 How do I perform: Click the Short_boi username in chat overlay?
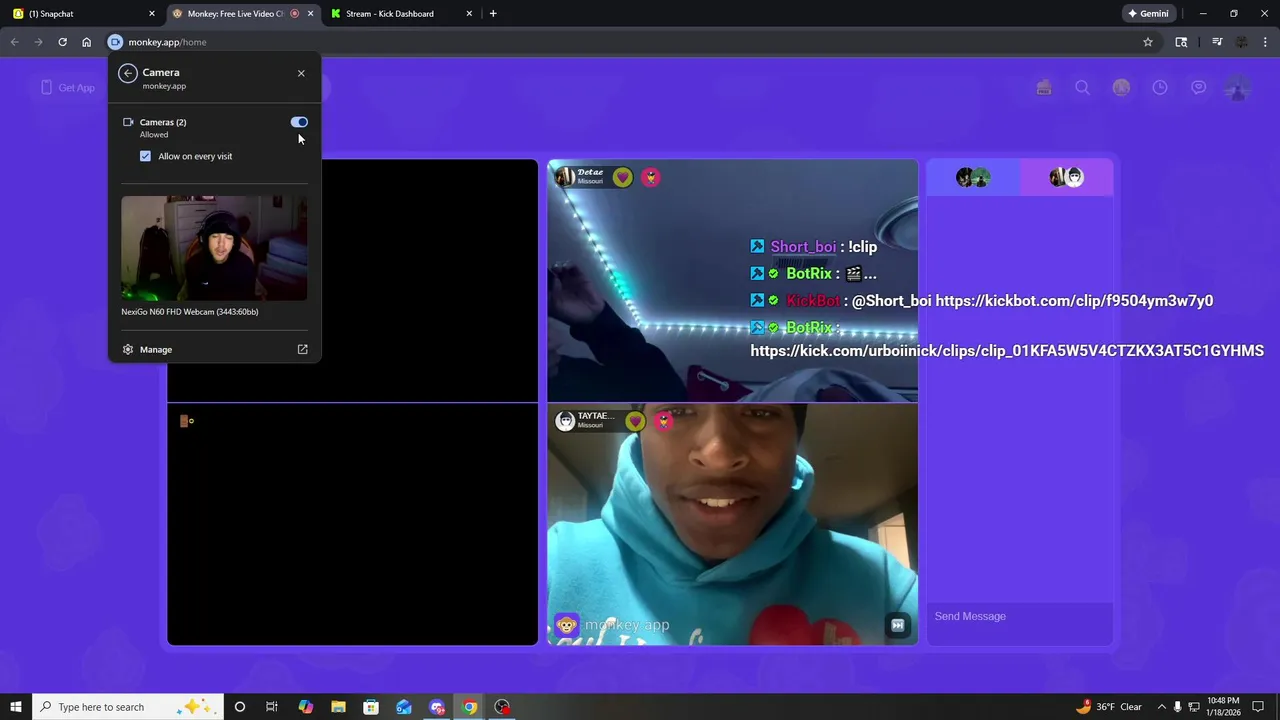pos(803,247)
